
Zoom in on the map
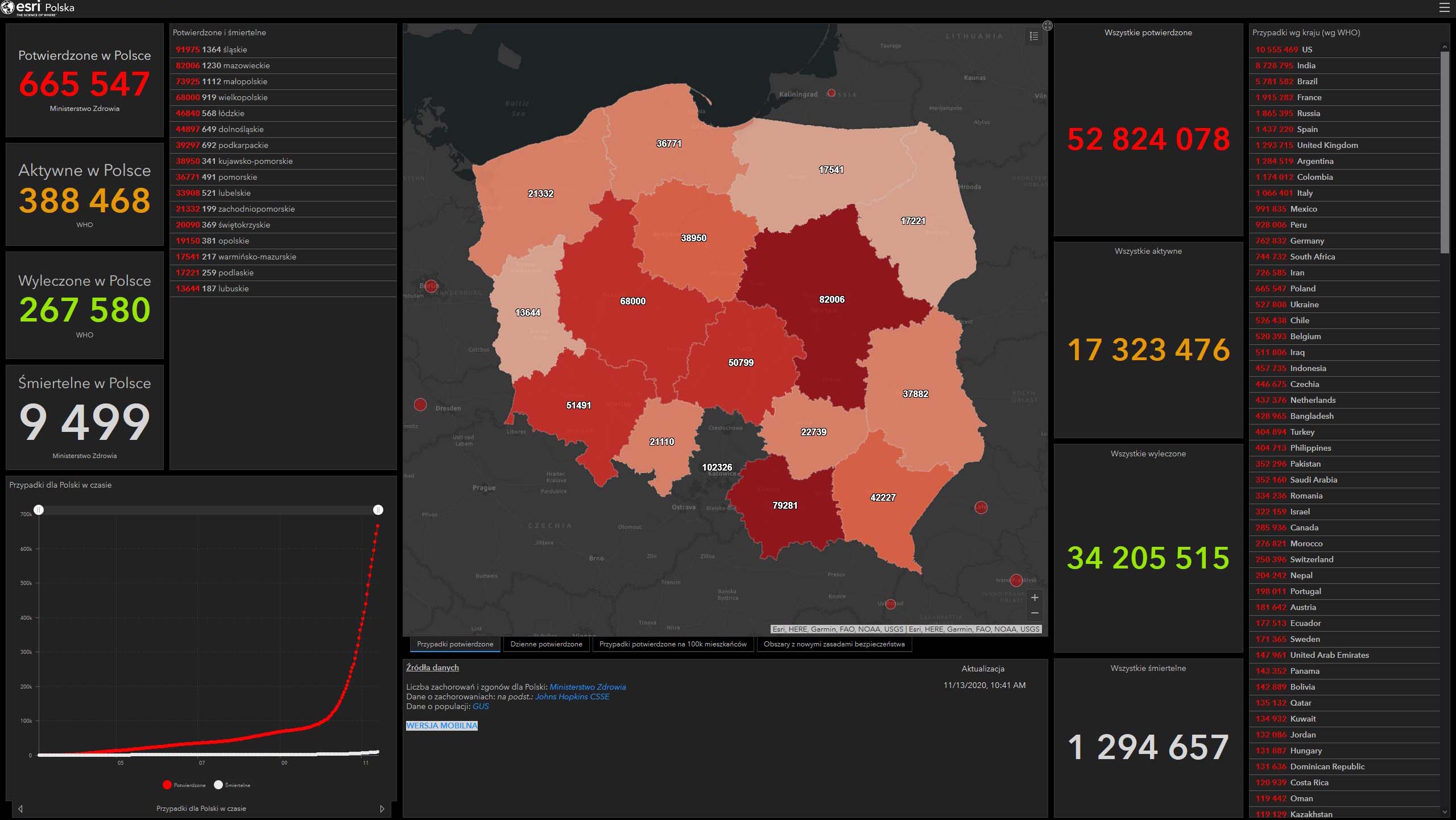(x=1035, y=598)
